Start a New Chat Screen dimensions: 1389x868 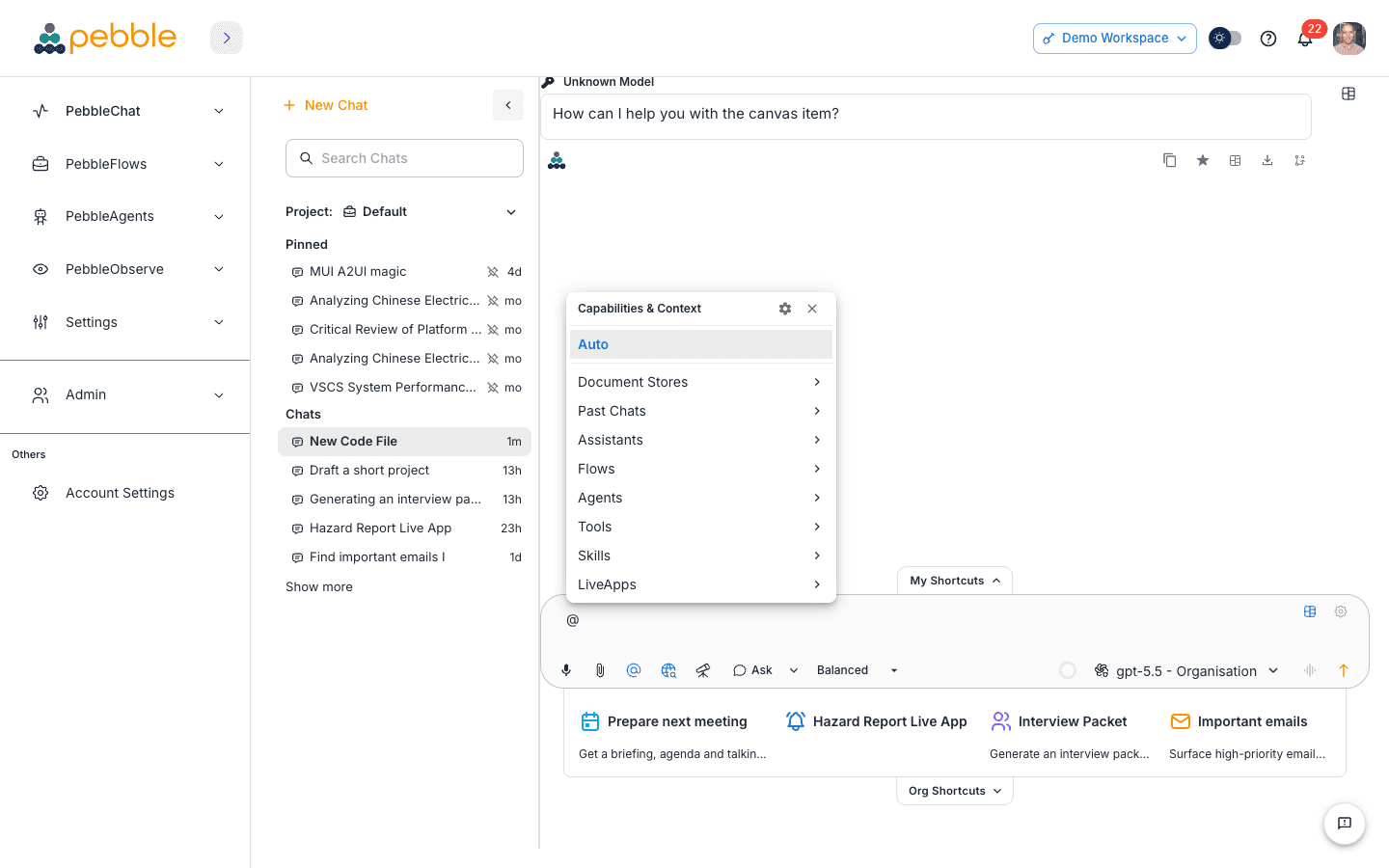click(326, 105)
